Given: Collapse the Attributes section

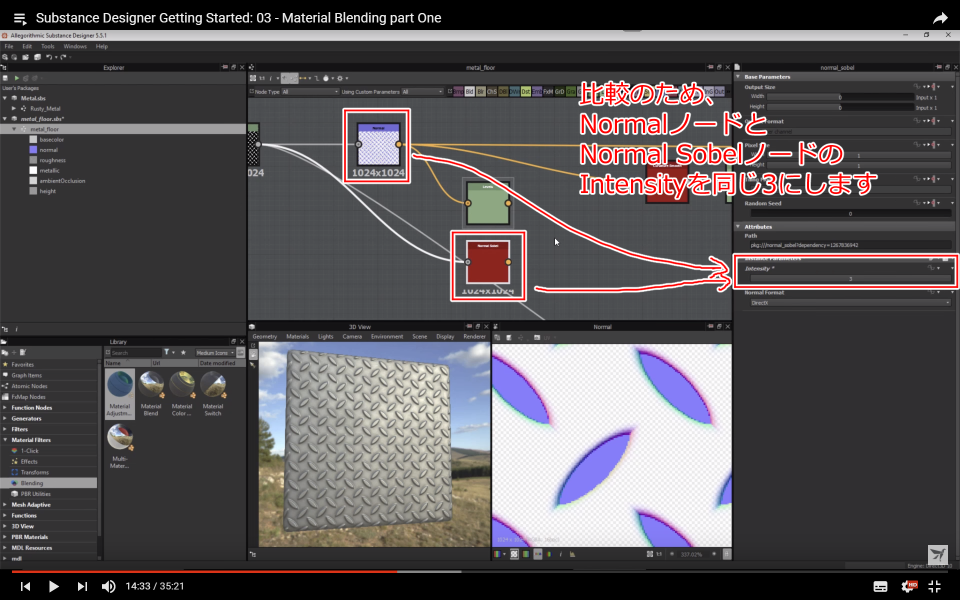Looking at the screenshot, I should click(738, 227).
